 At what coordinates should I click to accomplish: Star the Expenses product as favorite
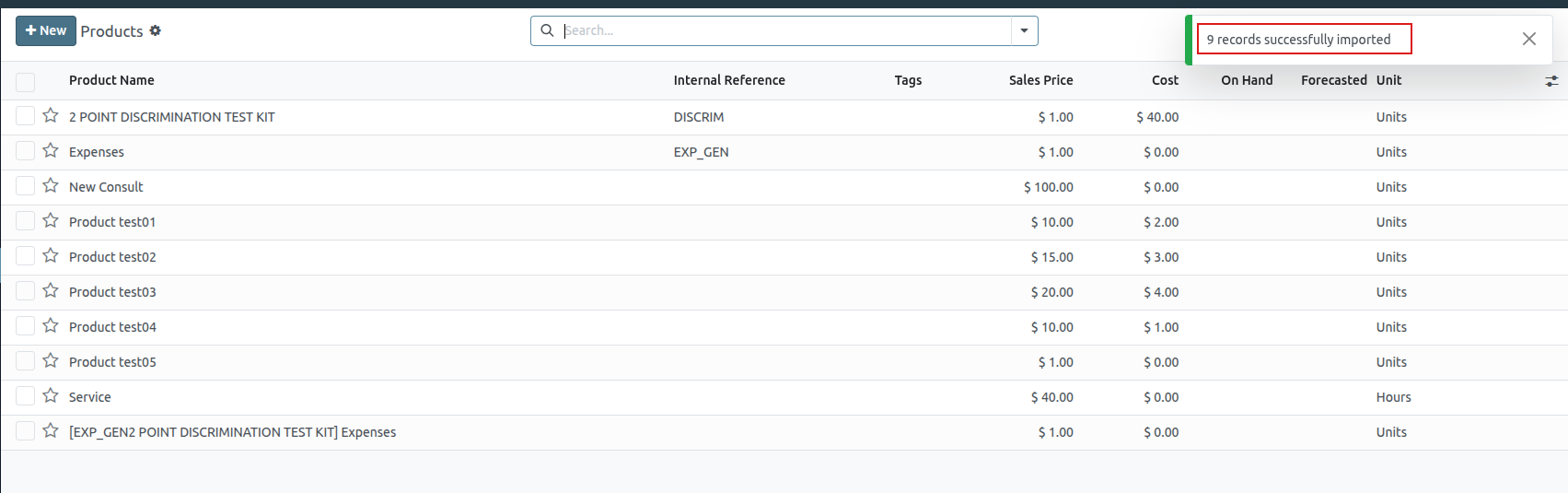(51, 151)
